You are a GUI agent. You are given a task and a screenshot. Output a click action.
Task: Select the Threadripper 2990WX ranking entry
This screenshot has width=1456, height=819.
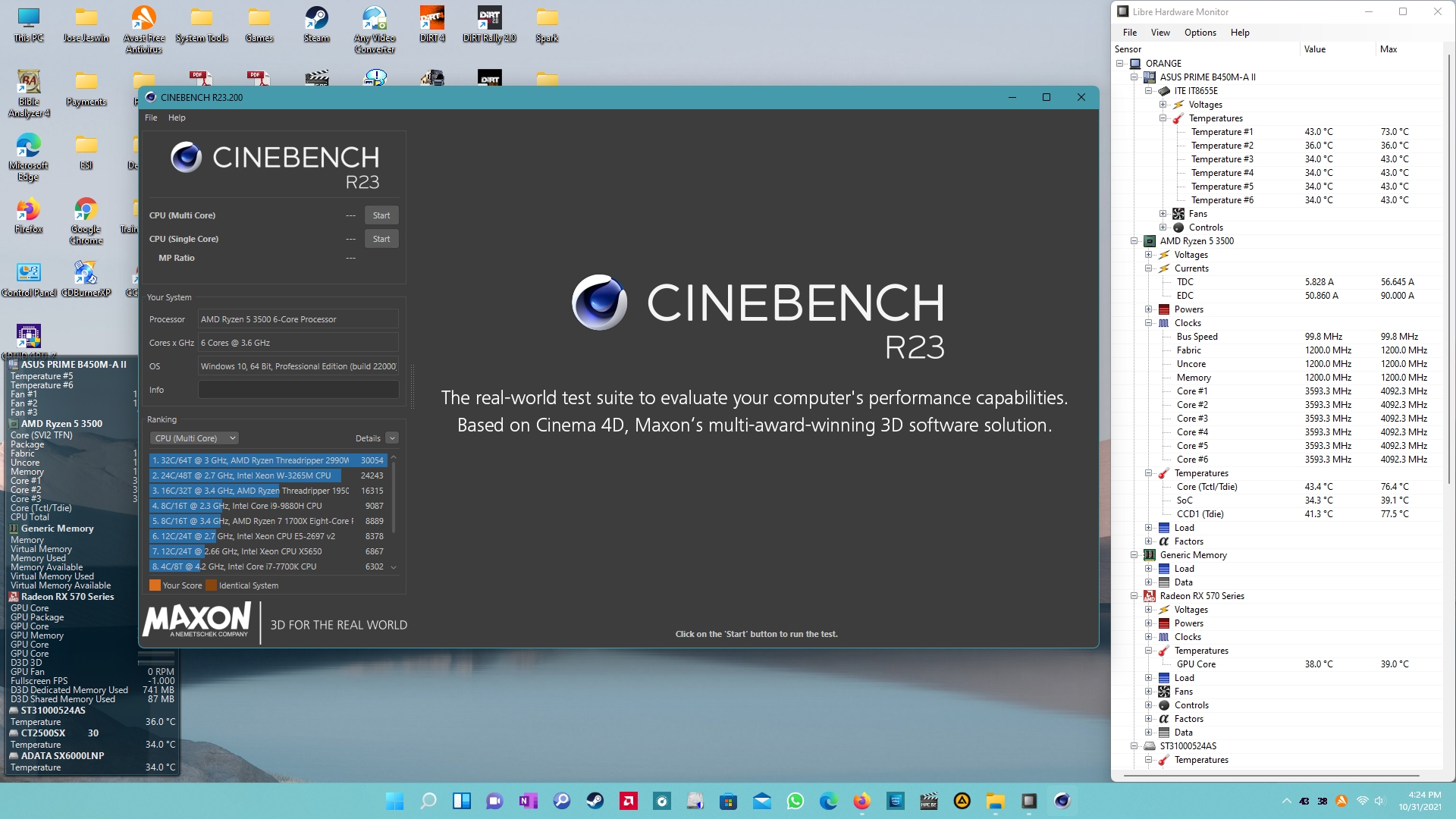(x=268, y=460)
